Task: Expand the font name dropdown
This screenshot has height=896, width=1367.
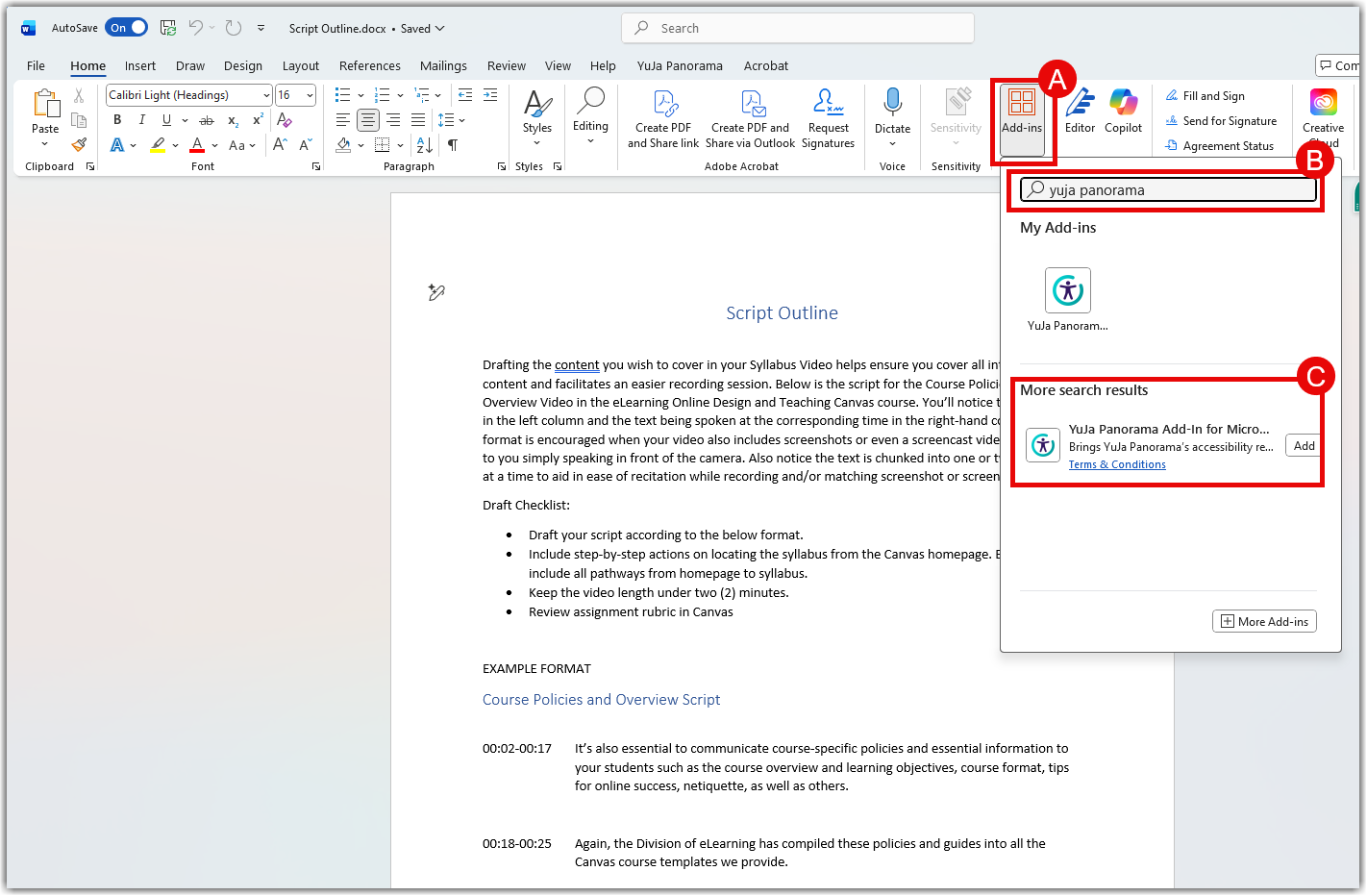Action: click(266, 95)
